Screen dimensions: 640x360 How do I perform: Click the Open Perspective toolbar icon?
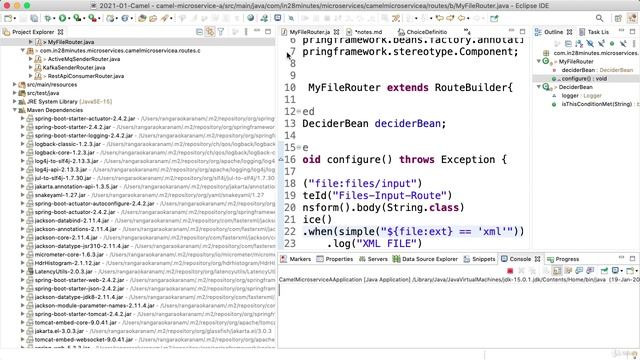618,18
